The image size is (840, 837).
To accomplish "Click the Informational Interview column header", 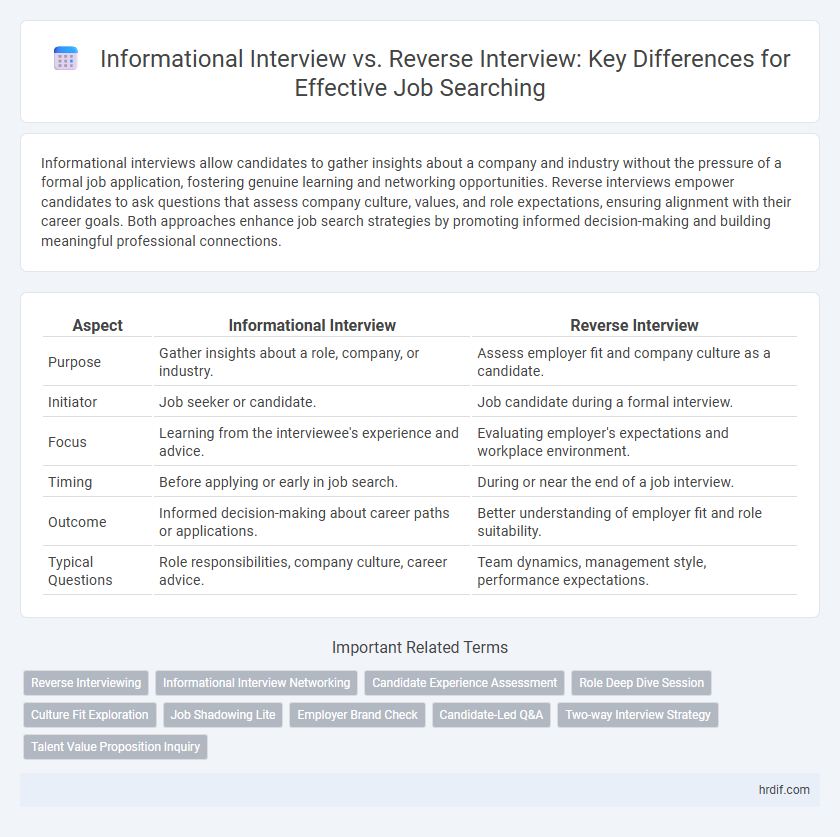I will [x=312, y=325].
